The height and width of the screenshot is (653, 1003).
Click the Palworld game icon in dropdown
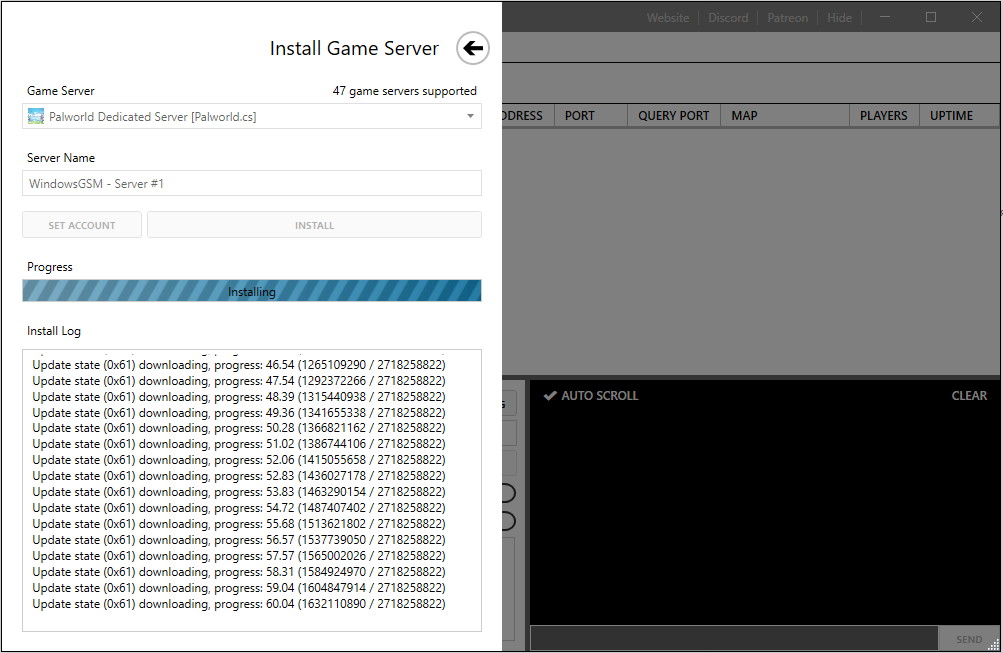coord(36,116)
